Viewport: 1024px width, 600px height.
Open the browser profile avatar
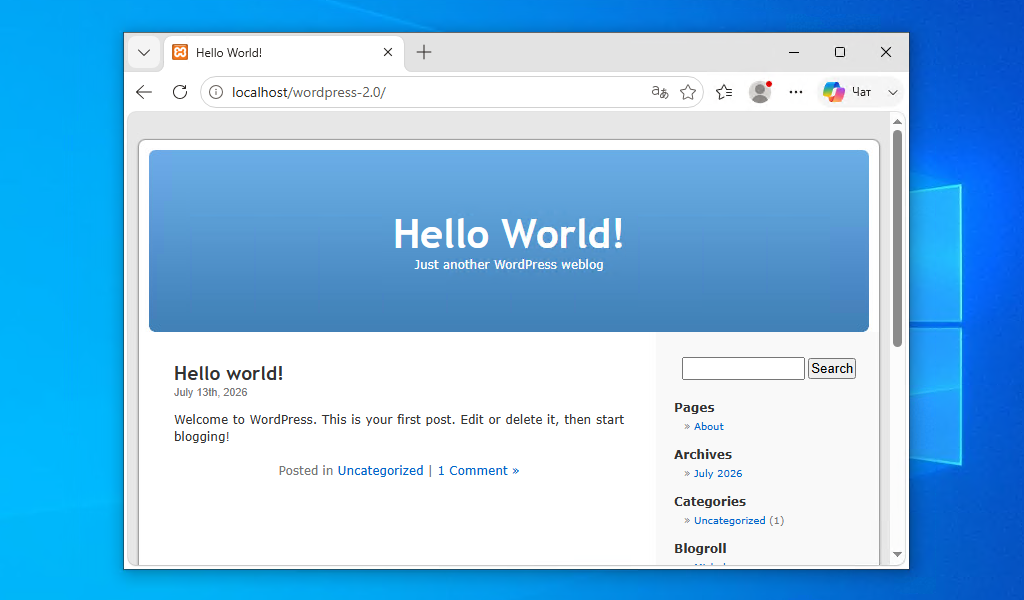(760, 92)
